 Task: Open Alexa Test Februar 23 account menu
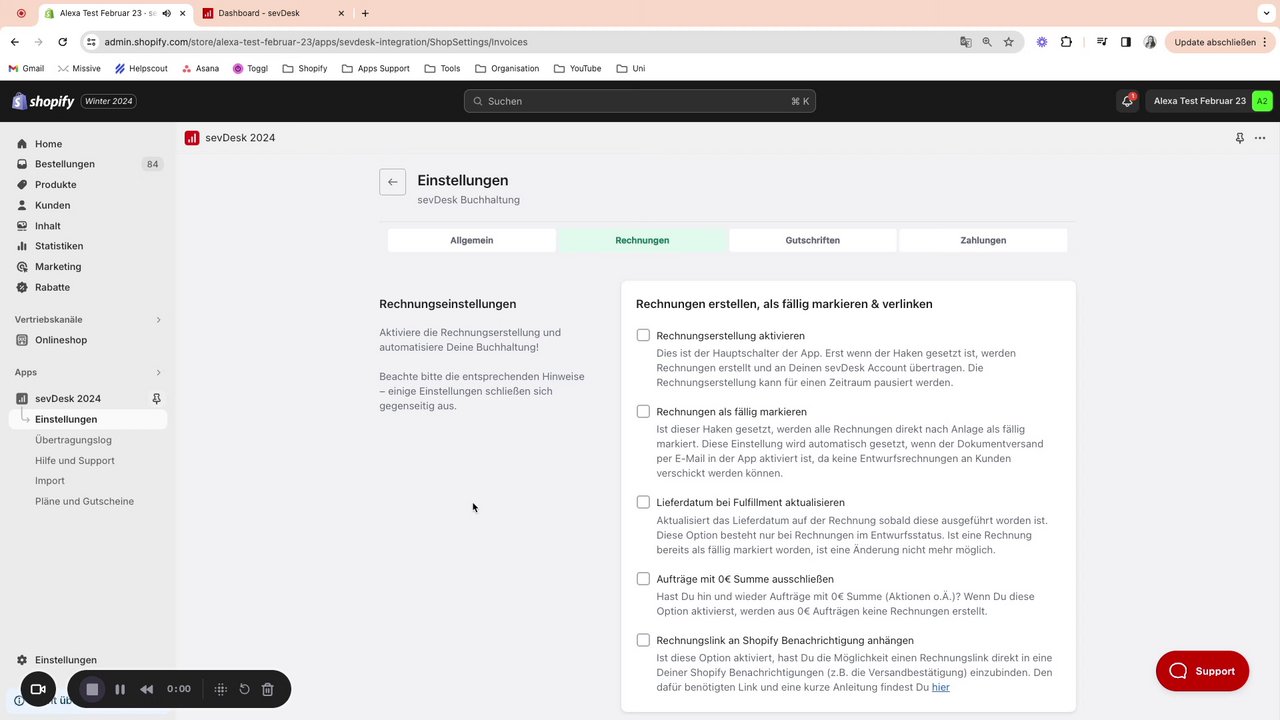point(1210,101)
